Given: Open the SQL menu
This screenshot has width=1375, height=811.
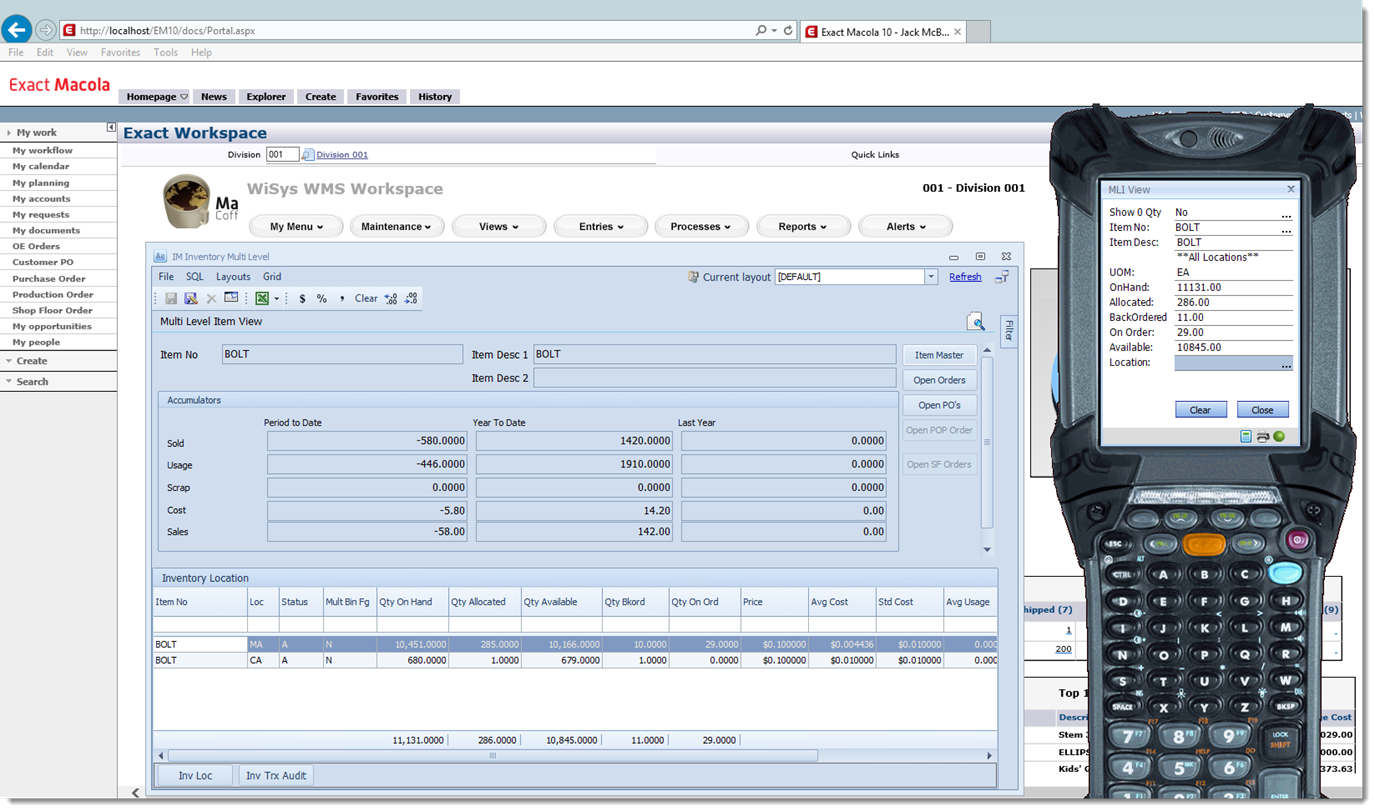Looking at the screenshot, I should click(x=194, y=277).
